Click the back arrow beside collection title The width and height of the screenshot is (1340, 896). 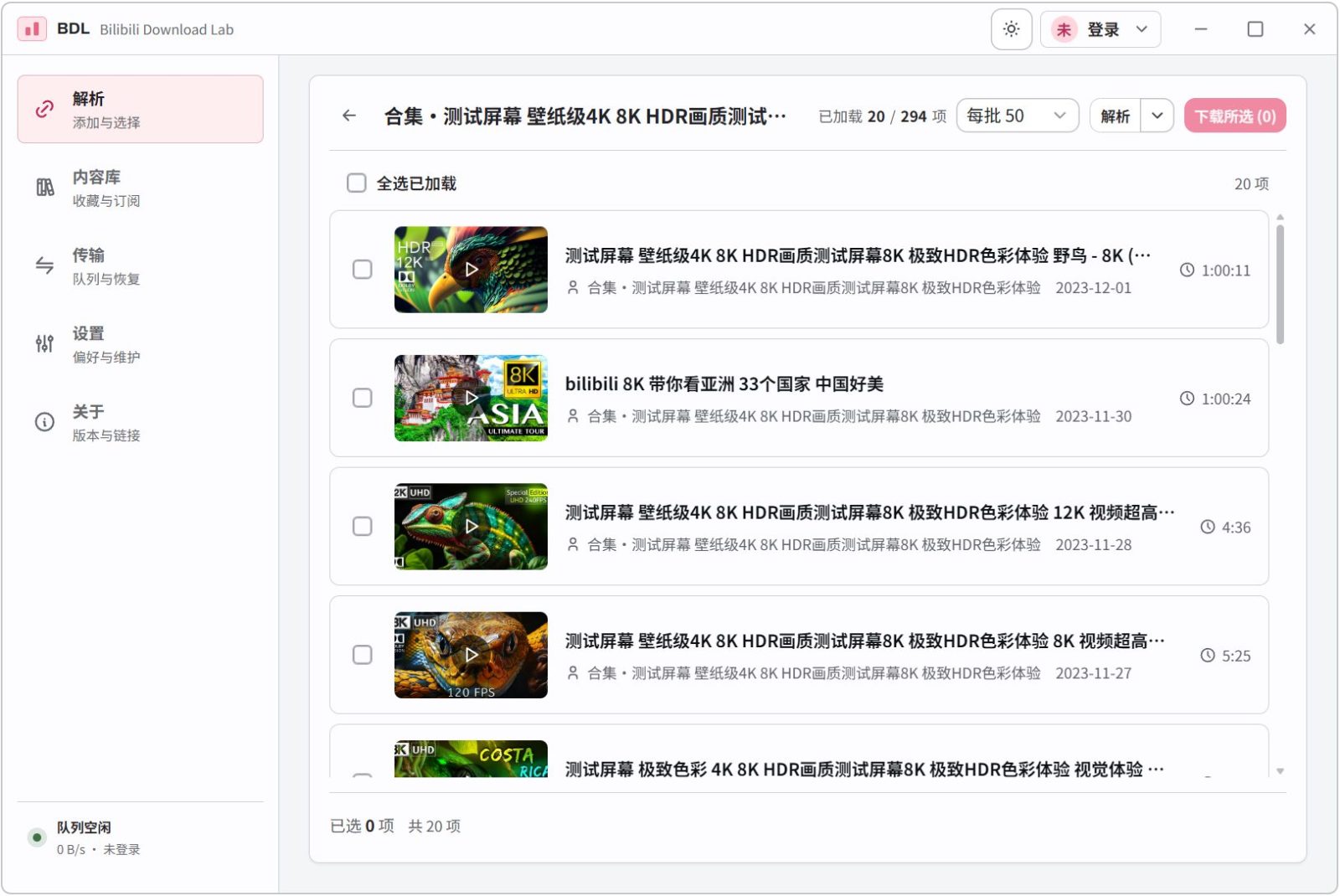pyautogui.click(x=349, y=116)
